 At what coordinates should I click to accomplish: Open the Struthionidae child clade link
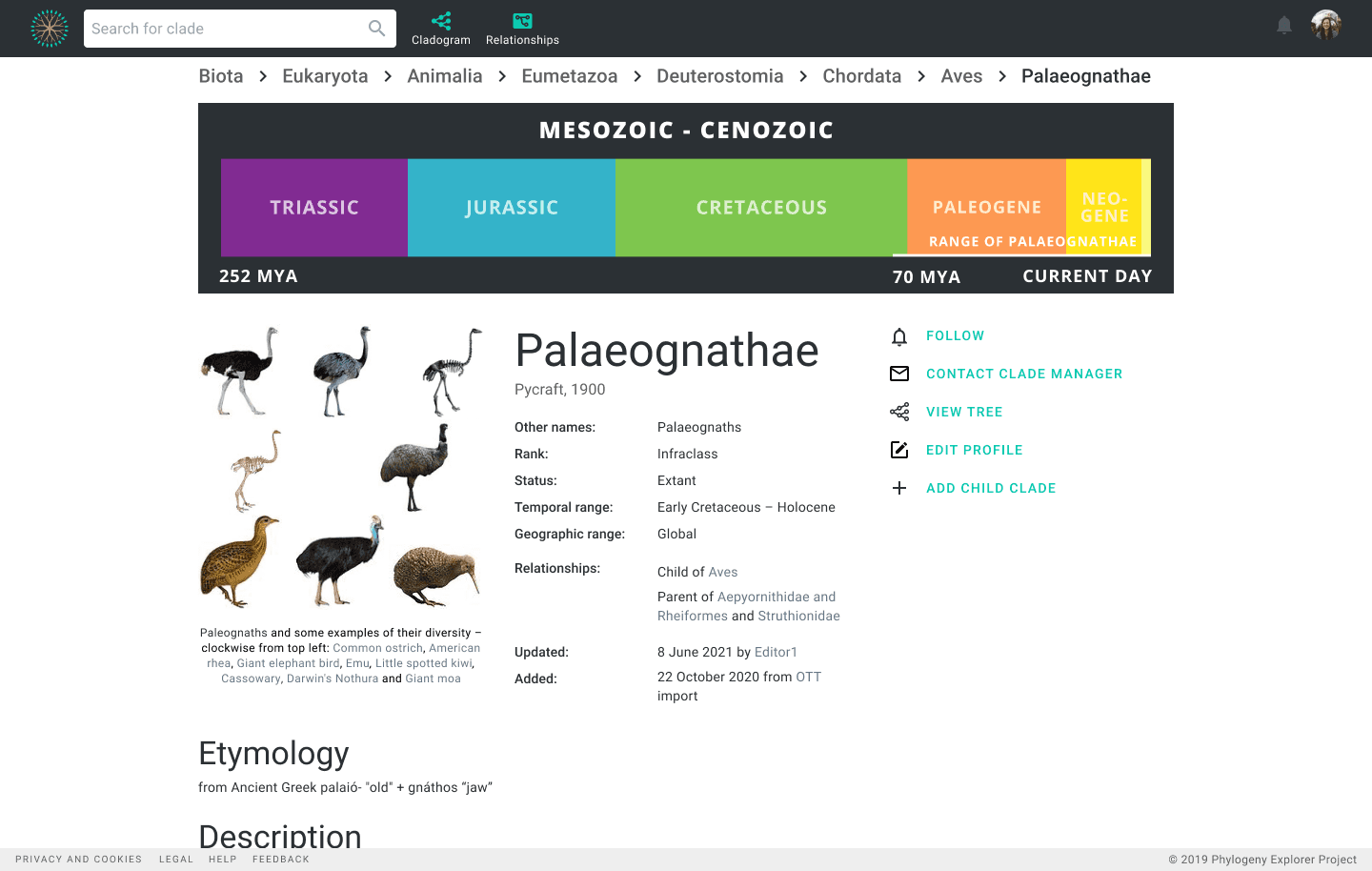tap(799, 616)
